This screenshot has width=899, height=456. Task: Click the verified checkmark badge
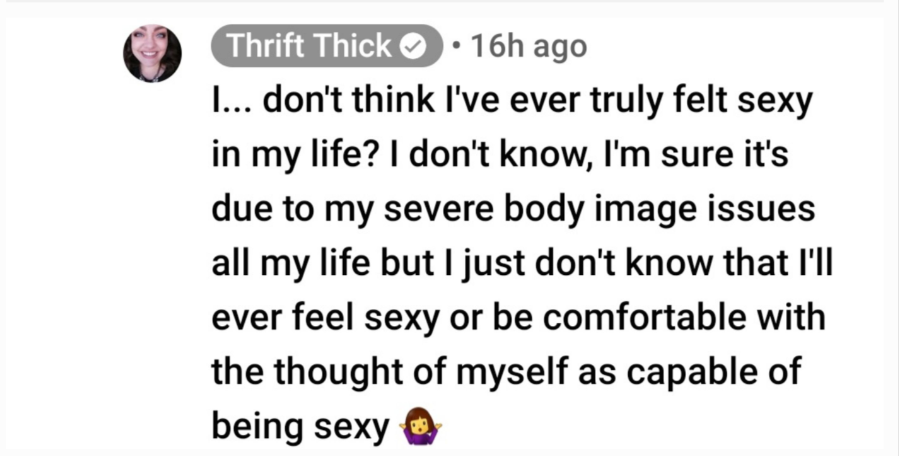(413, 47)
